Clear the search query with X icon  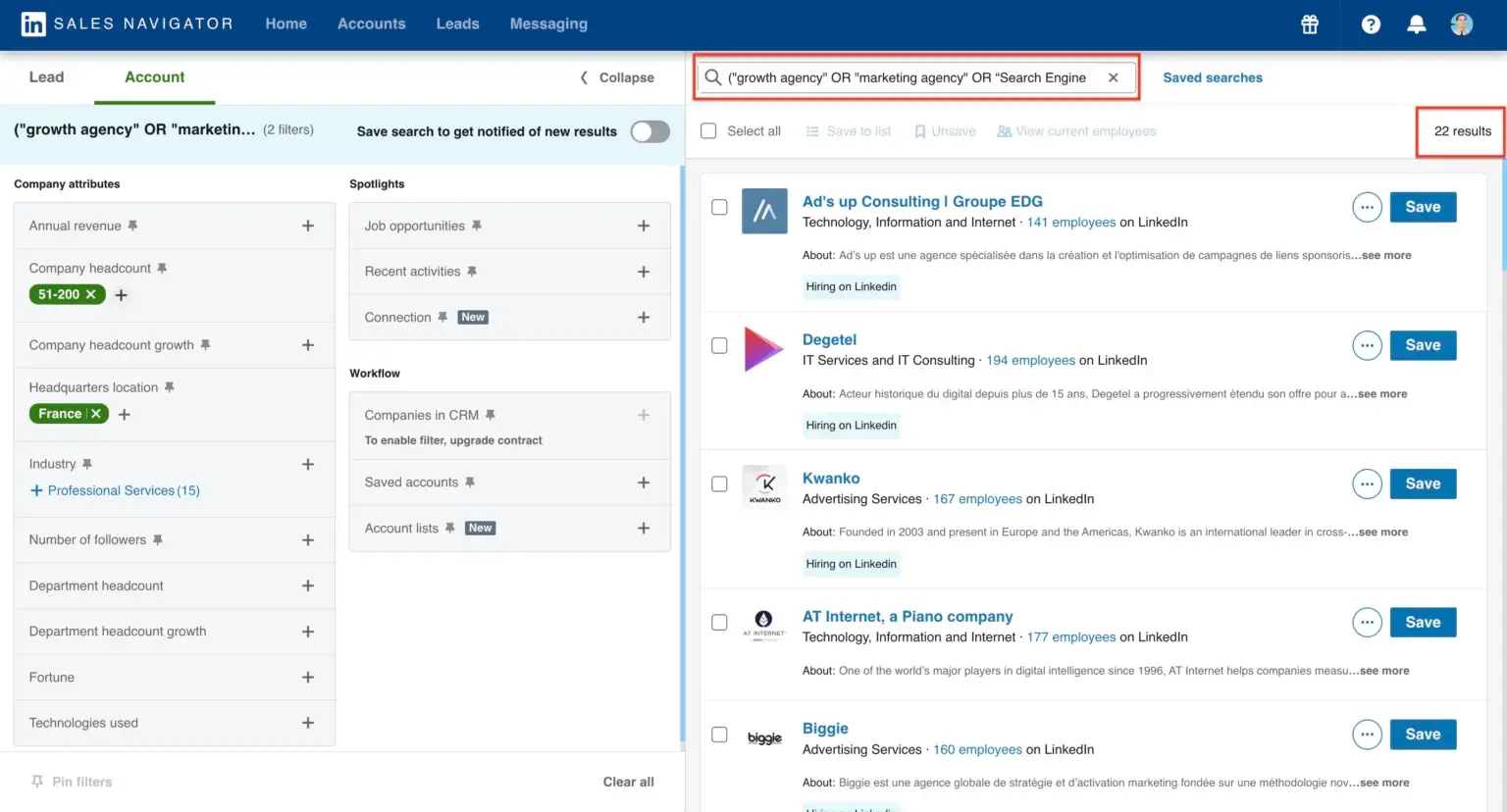click(x=1113, y=77)
